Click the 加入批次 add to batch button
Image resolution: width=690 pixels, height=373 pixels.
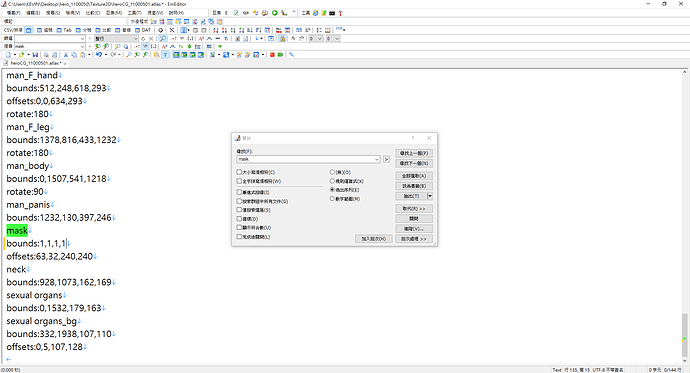(374, 238)
